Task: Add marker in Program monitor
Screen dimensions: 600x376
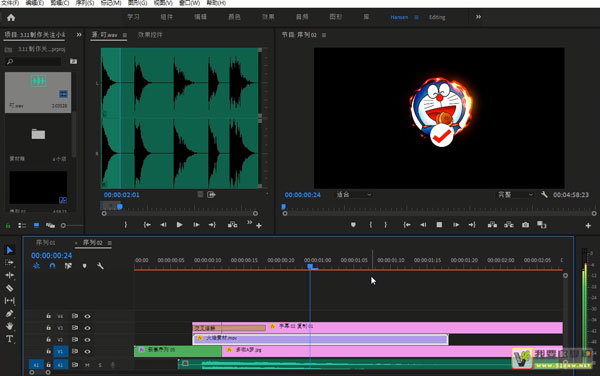Action: (353, 225)
